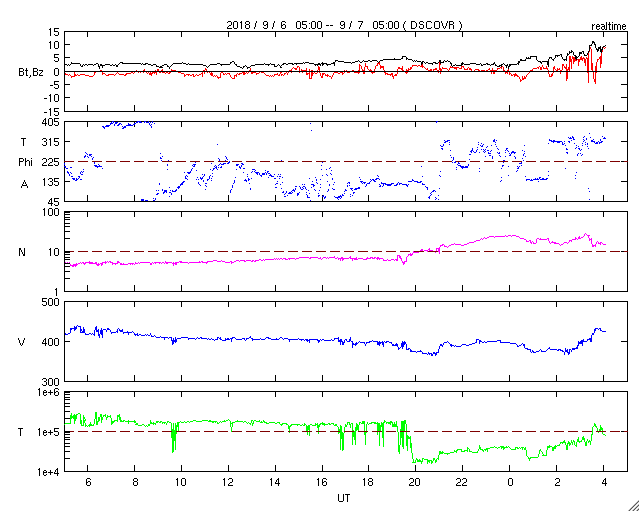This screenshot has height=512, width=640.
Task: Select the 'Bt,Bz' axis label
Action: (31, 74)
